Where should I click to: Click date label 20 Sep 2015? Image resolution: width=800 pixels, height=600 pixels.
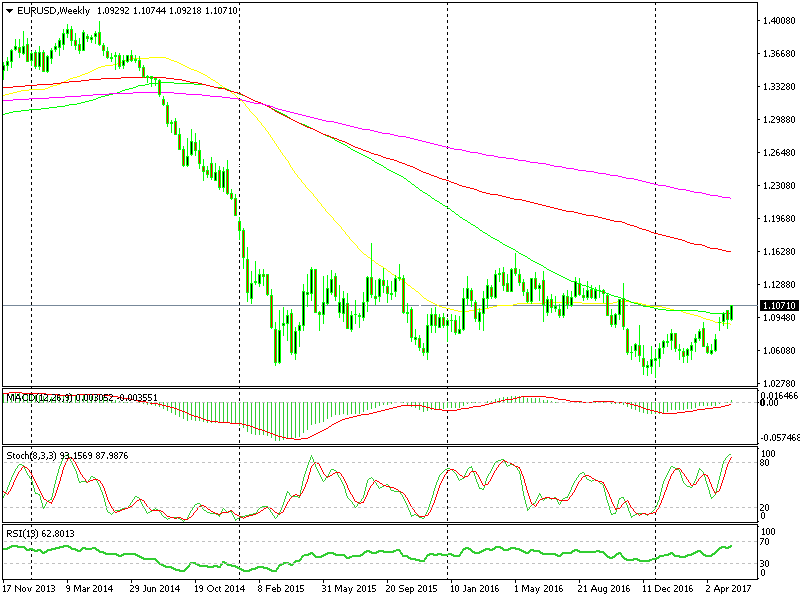coord(411,589)
